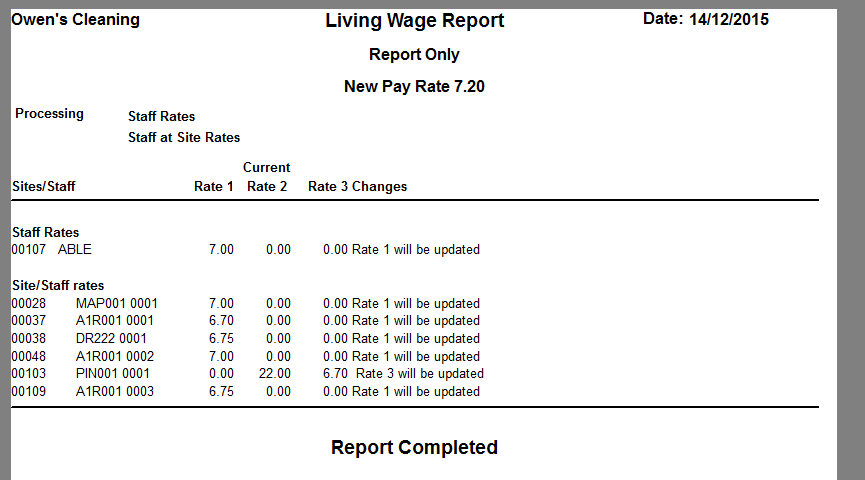Image resolution: width=865 pixels, height=480 pixels.
Task: Click Rate 3 will be updated message
Action: tap(420, 374)
